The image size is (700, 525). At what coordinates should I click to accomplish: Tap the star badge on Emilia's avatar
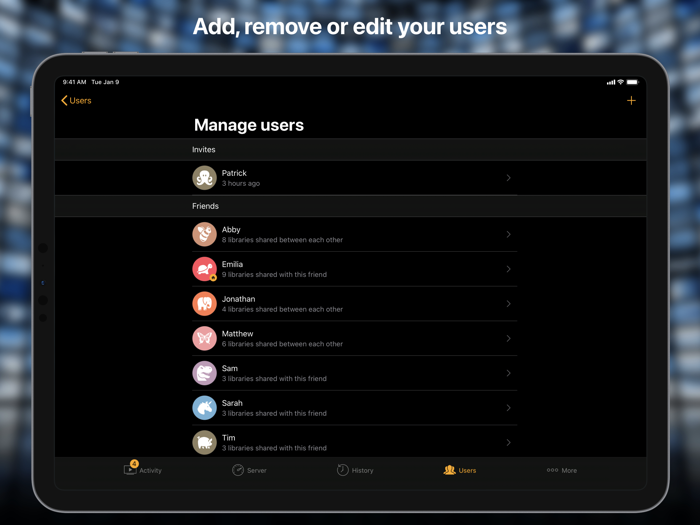pyautogui.click(x=213, y=278)
